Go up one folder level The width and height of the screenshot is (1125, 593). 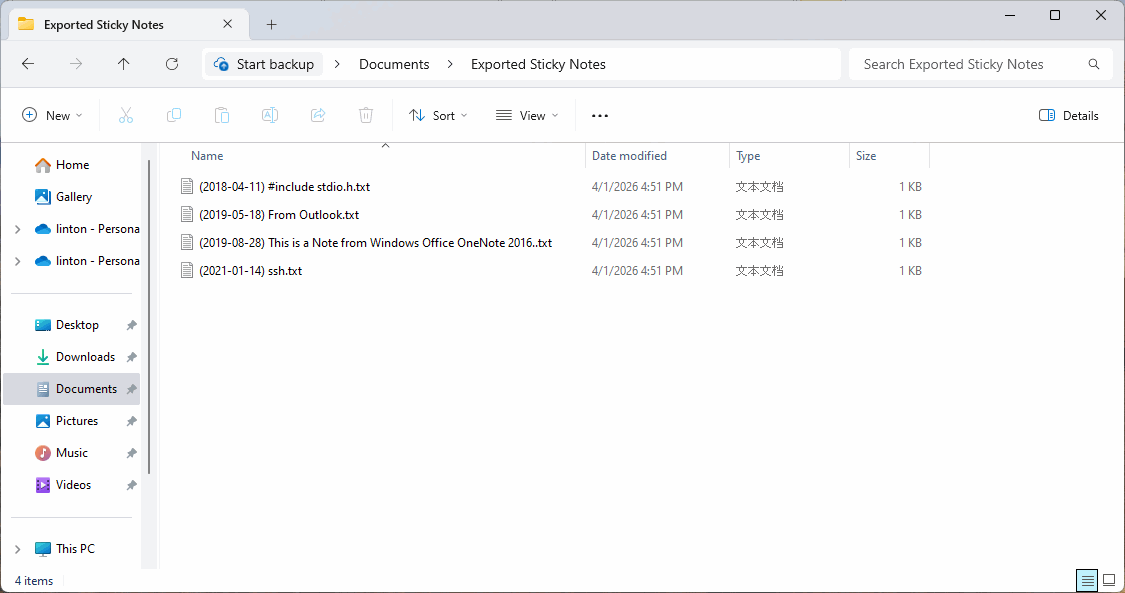(x=124, y=64)
